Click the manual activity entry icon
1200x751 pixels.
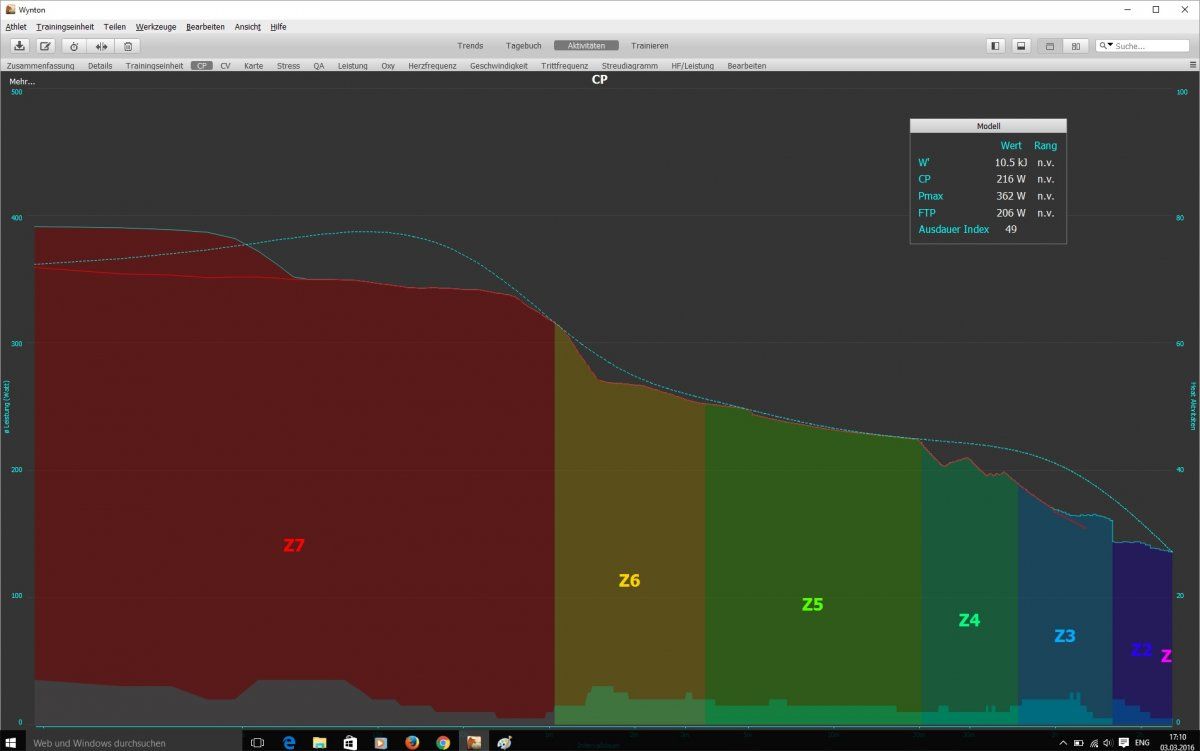46,46
